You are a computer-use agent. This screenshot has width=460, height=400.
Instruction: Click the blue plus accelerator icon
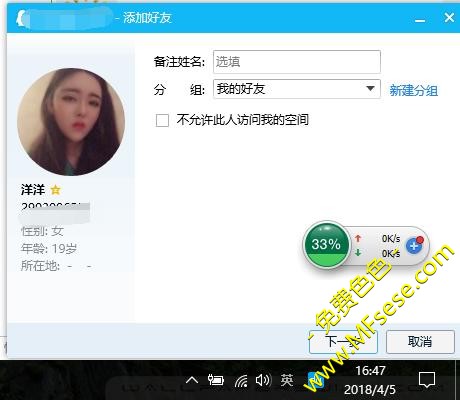(414, 245)
